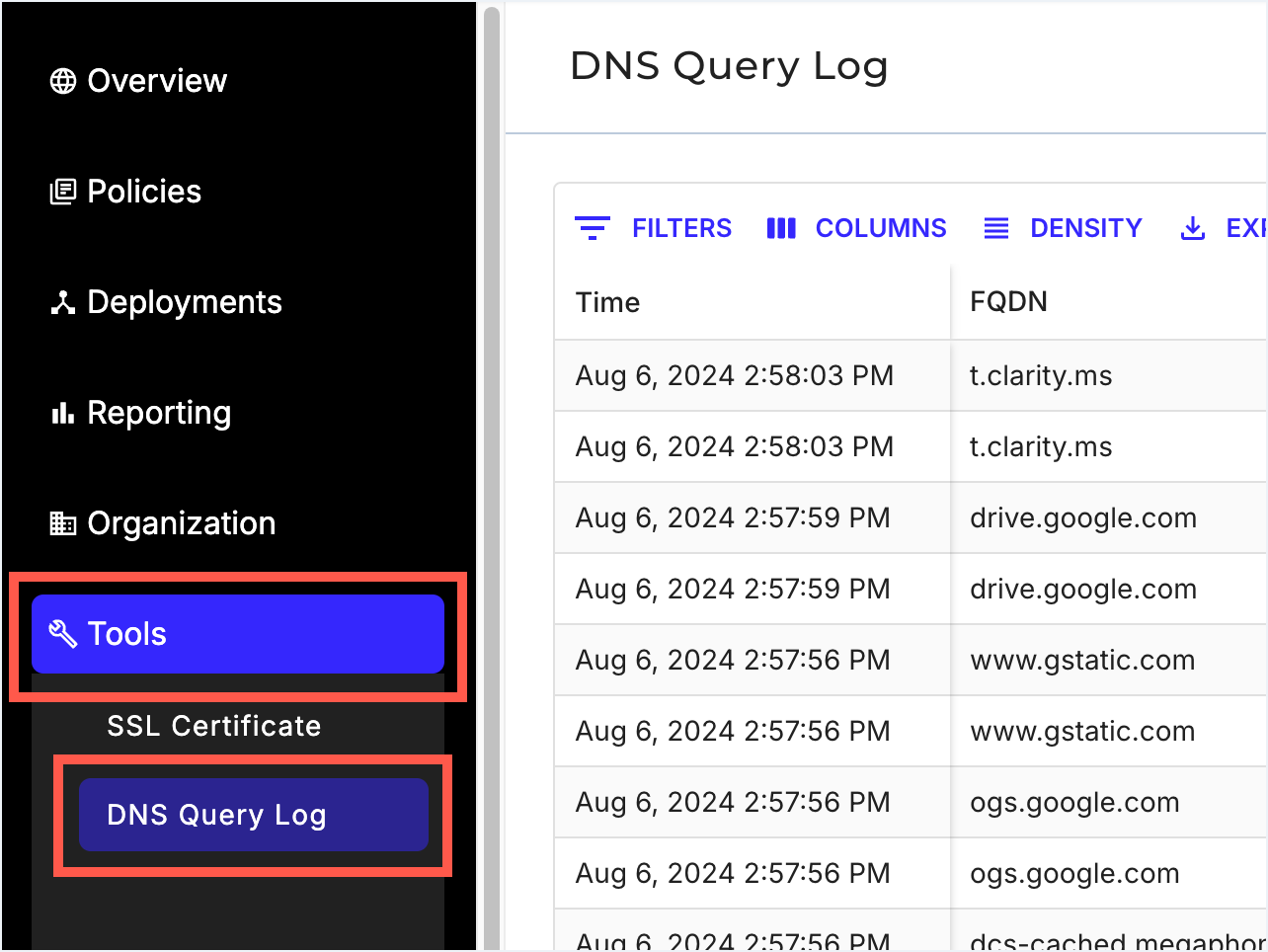Sort by the Time column header
Image resolution: width=1268 pixels, height=952 pixels.
[x=608, y=302]
